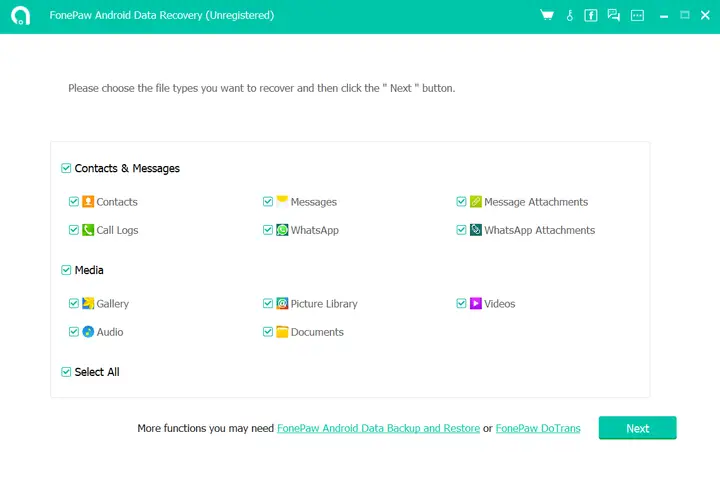Open the feedback chat bubbles icon
Image resolution: width=720 pixels, height=486 pixels.
tap(614, 15)
